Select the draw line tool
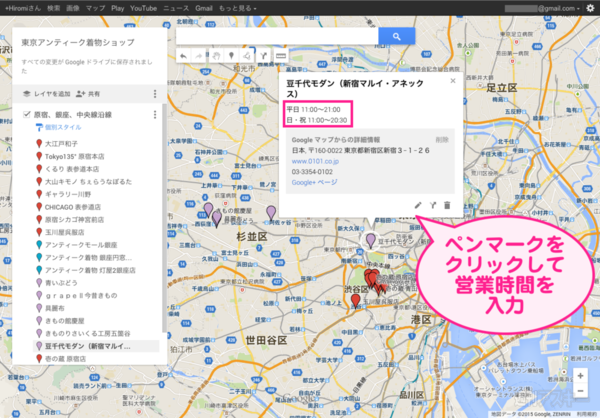This screenshot has width=600, height=418. (247, 56)
